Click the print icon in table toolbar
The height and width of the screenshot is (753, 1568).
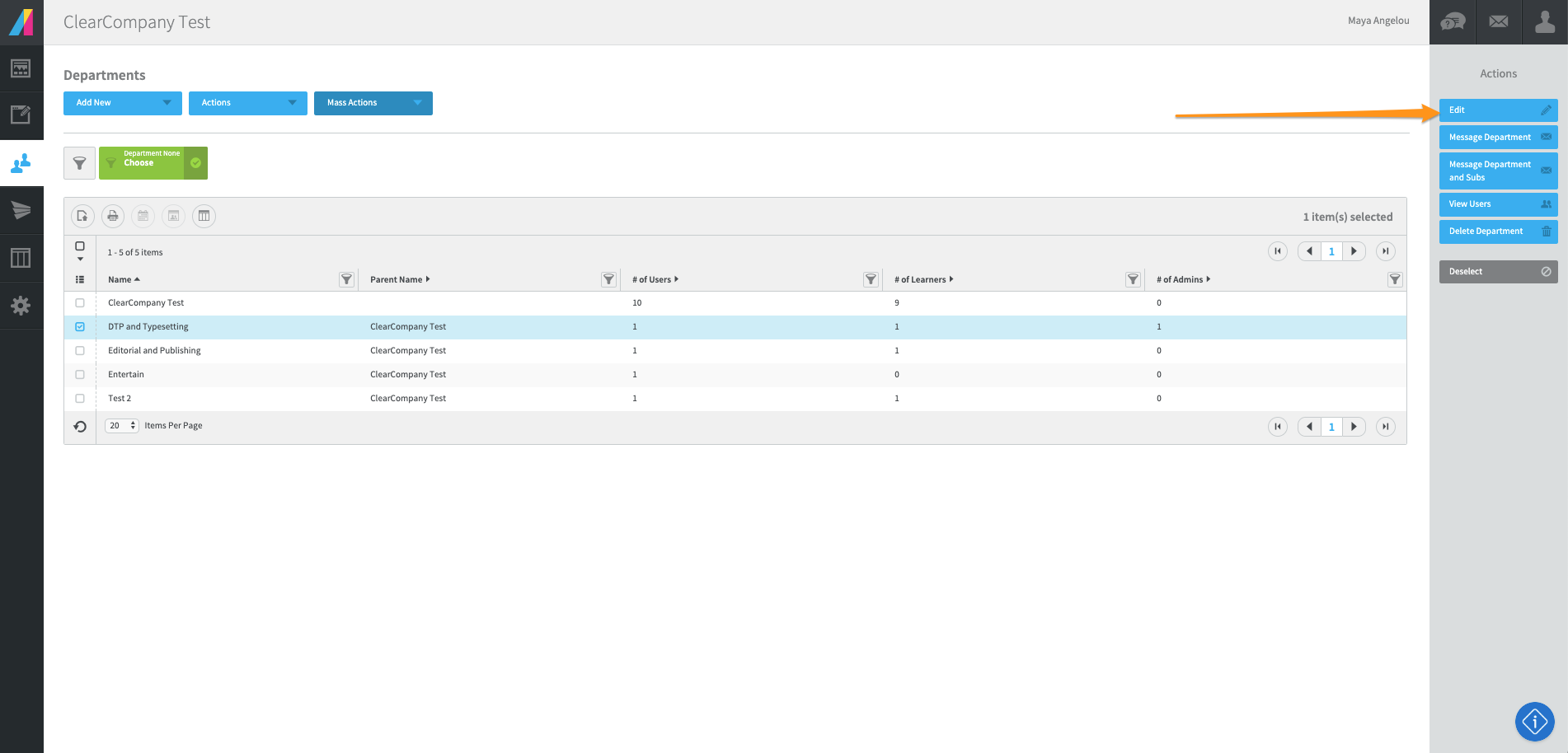(113, 216)
